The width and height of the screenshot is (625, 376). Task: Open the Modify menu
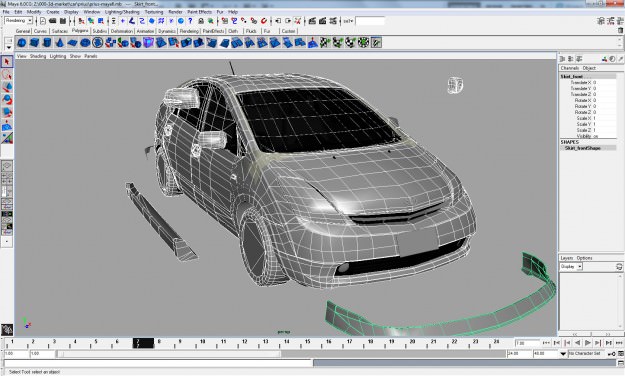pos(34,12)
